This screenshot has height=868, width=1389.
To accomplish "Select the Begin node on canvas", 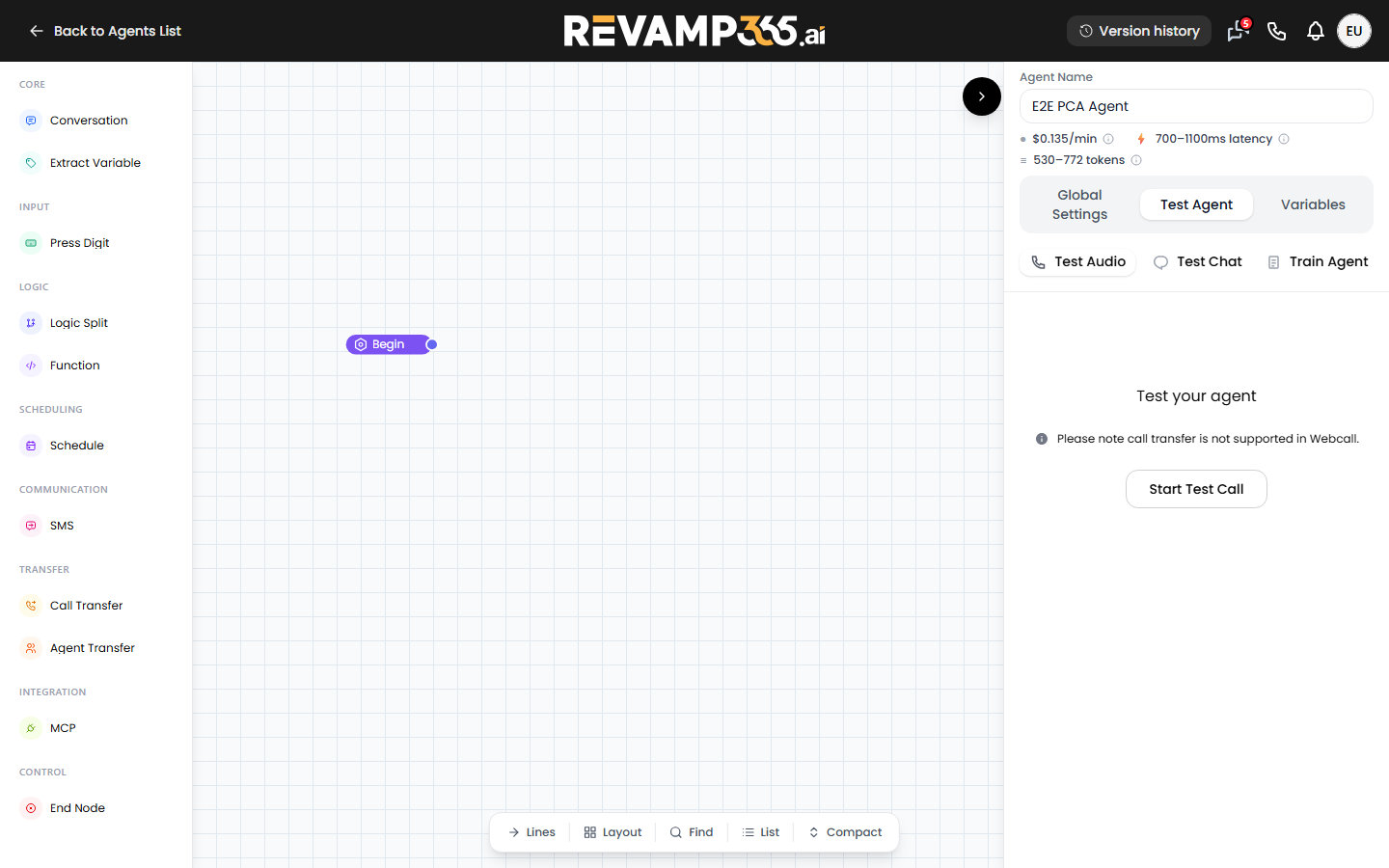I will [388, 344].
